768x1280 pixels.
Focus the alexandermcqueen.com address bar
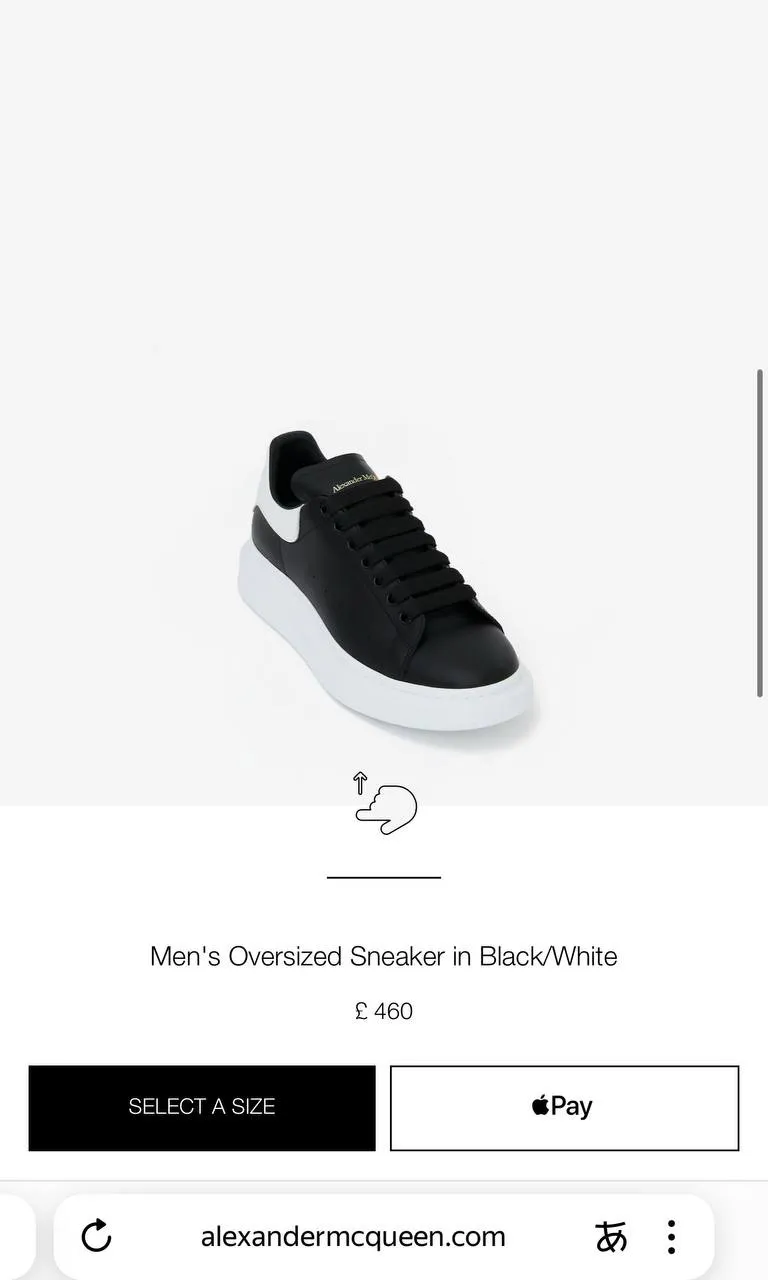[x=353, y=1237]
